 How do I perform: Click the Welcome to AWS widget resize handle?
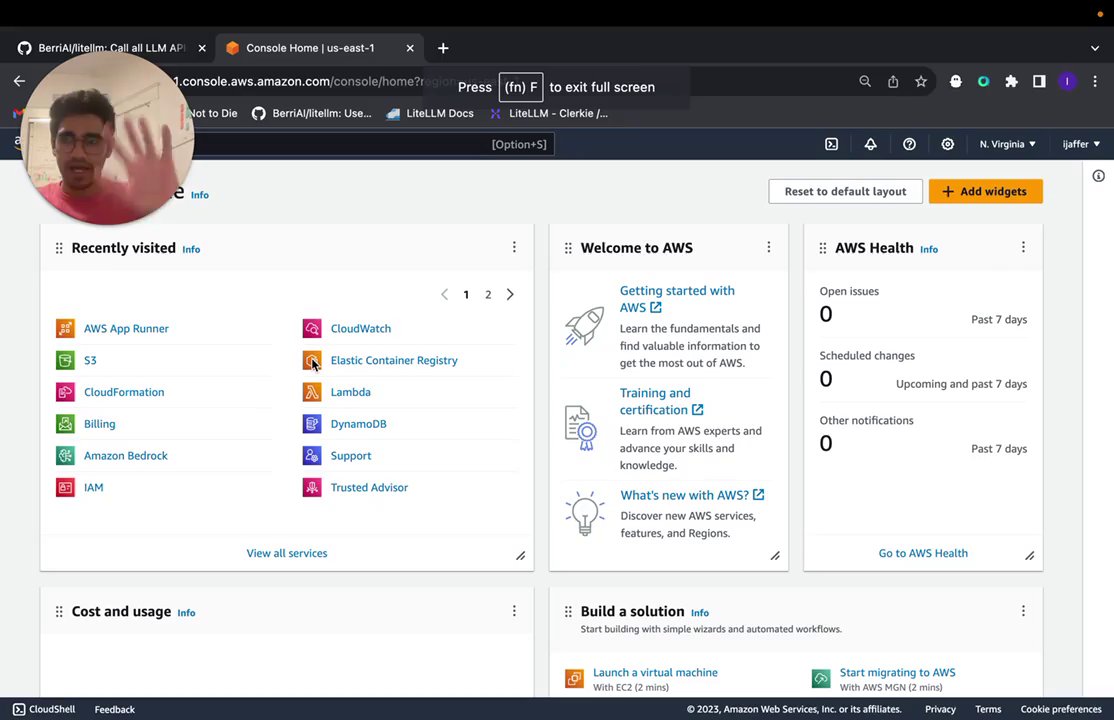tap(775, 556)
